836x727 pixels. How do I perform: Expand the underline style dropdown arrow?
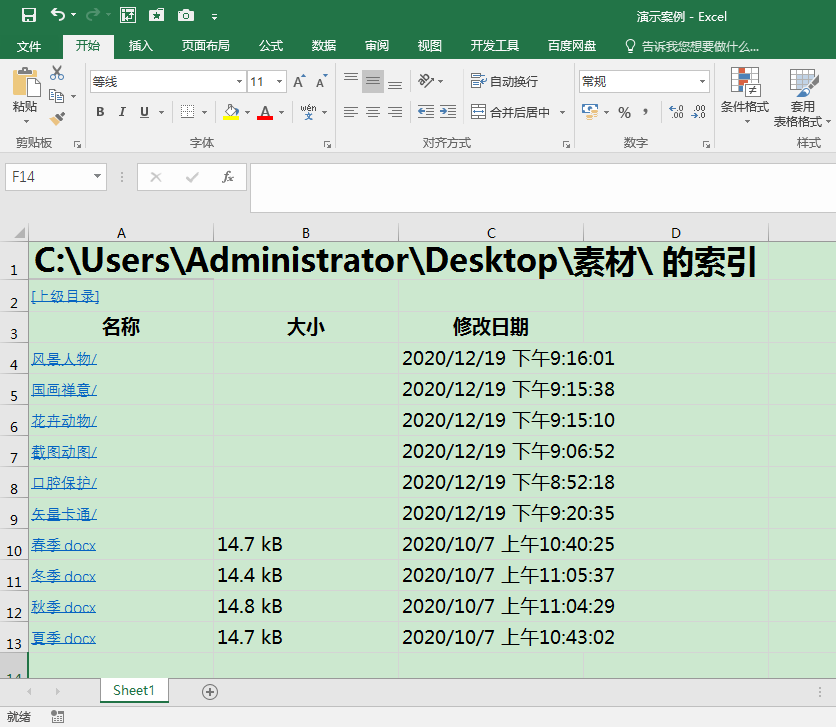(x=161, y=112)
